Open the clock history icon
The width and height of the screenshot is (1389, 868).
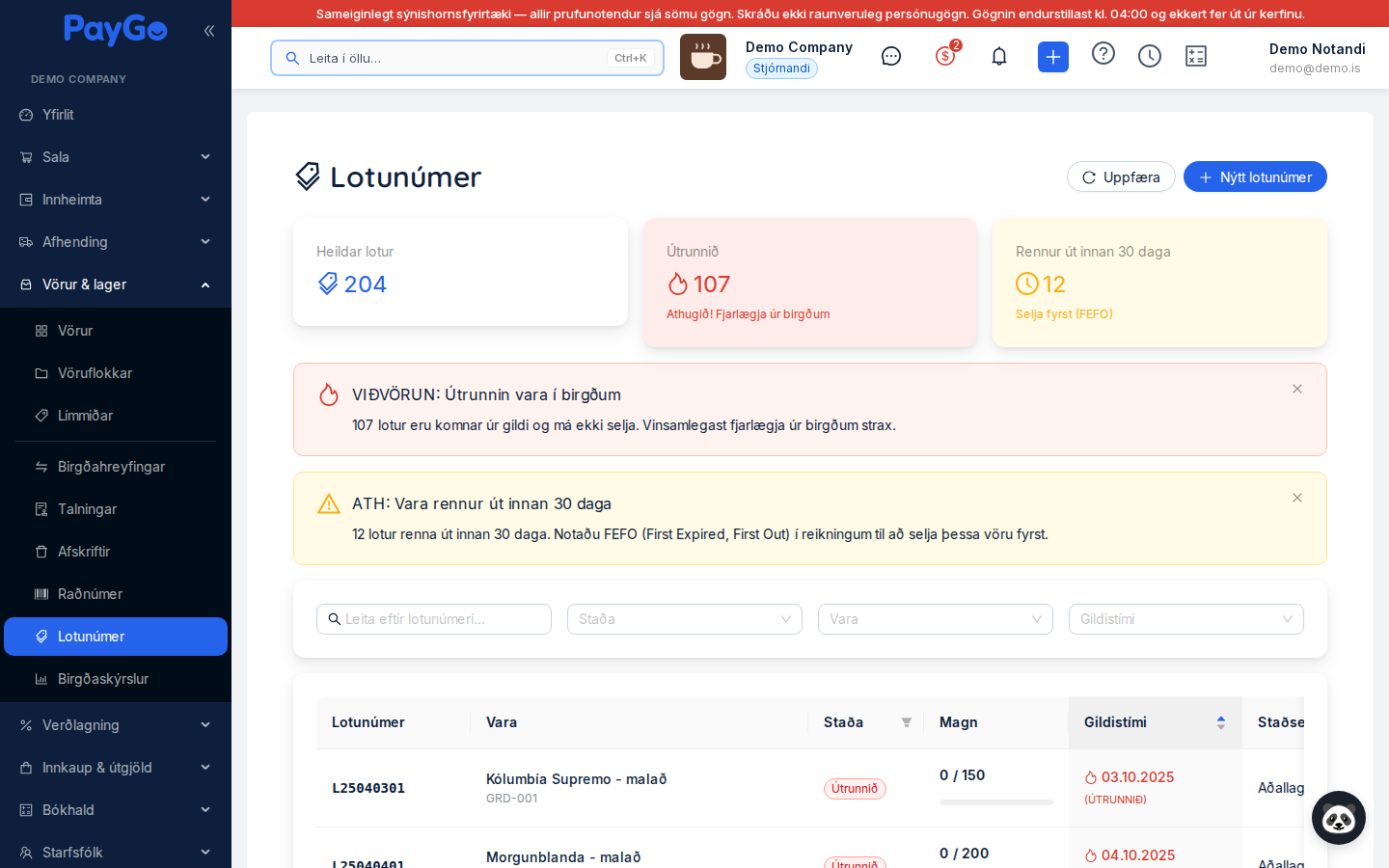1150,56
